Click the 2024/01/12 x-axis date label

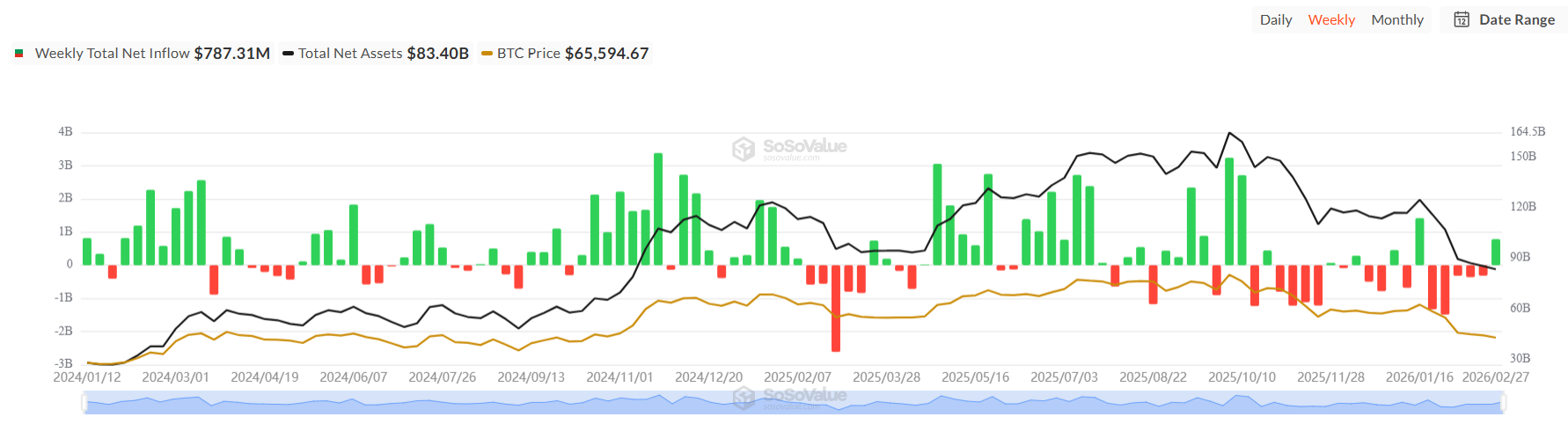(x=87, y=377)
